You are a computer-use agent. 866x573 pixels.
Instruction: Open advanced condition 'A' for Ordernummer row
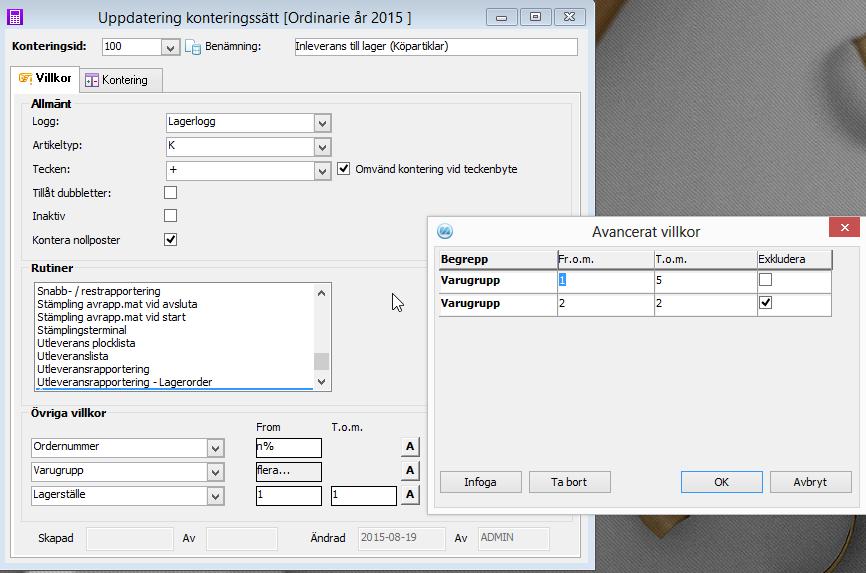click(x=410, y=446)
